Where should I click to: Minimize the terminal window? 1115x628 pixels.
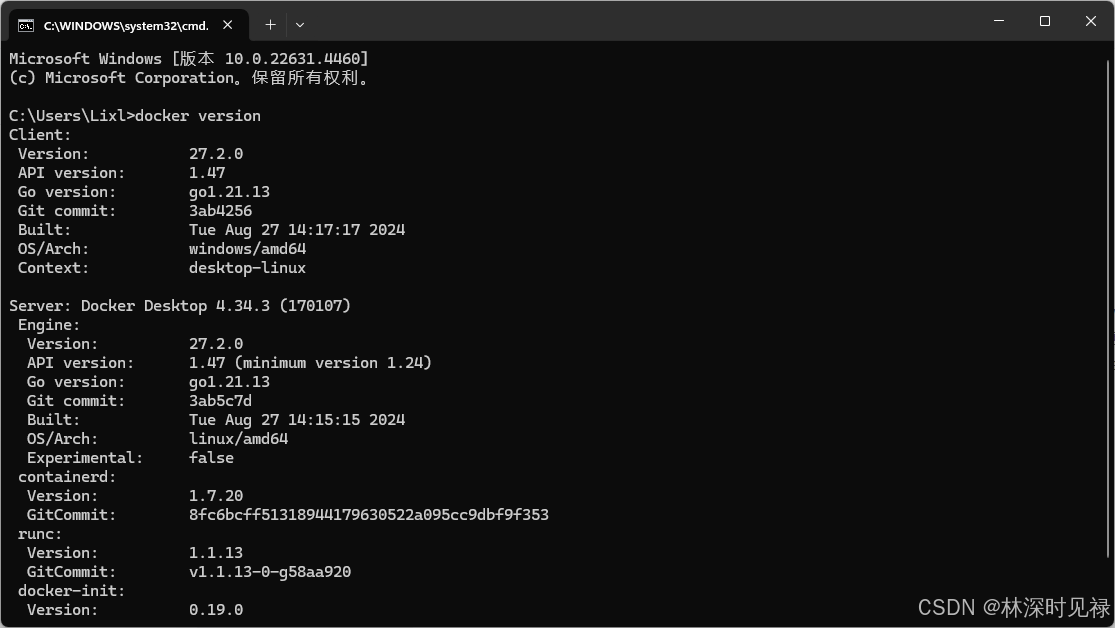coord(999,21)
